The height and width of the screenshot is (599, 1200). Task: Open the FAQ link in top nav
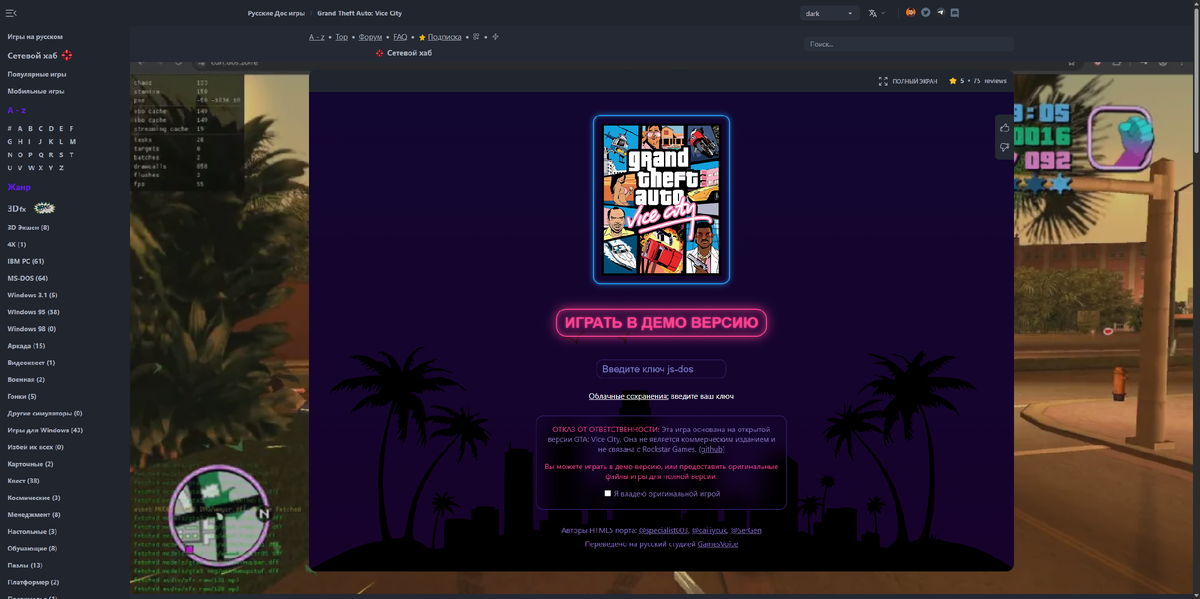(x=400, y=37)
